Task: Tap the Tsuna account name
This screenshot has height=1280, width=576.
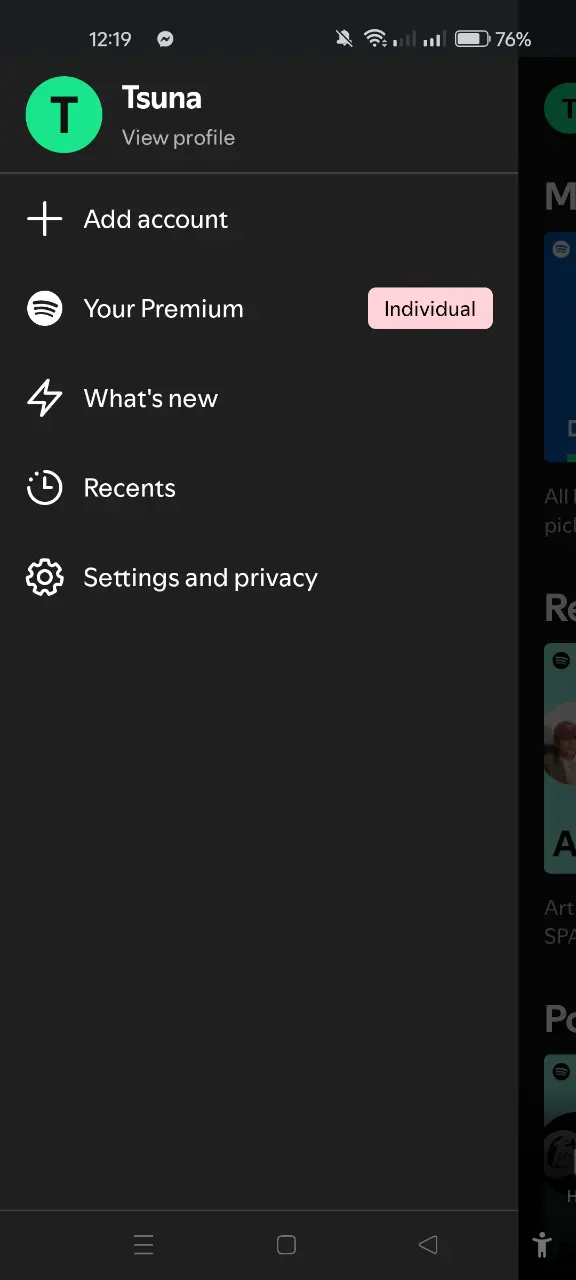Action: (162, 98)
